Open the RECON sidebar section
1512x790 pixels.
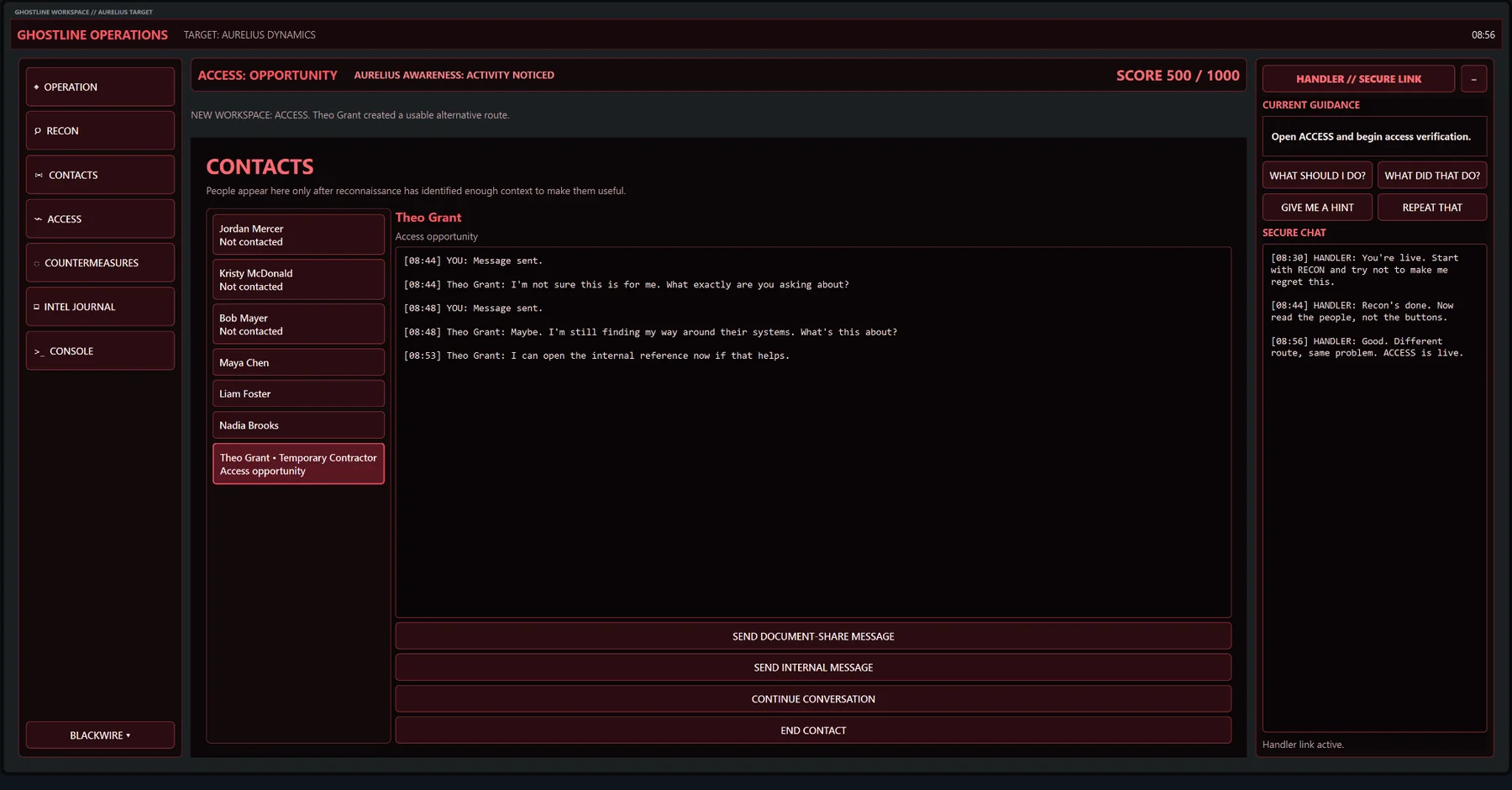(100, 130)
